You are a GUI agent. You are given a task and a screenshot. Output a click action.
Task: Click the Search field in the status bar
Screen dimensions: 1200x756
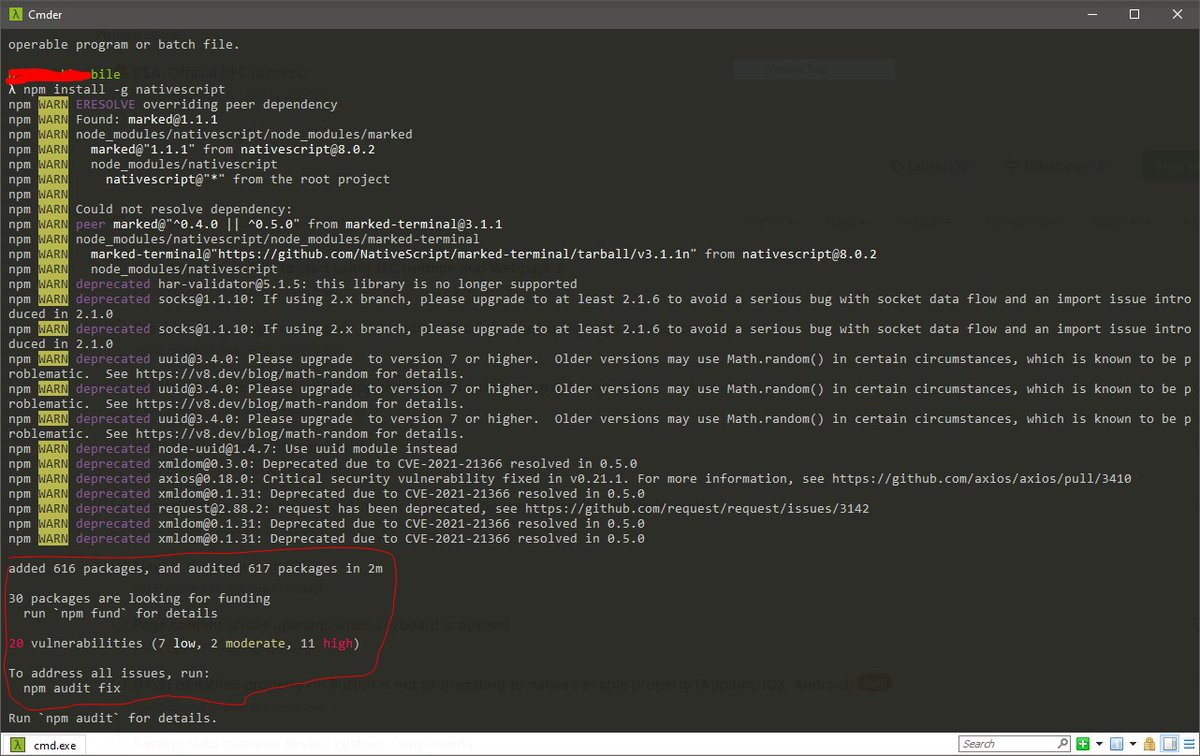1014,744
